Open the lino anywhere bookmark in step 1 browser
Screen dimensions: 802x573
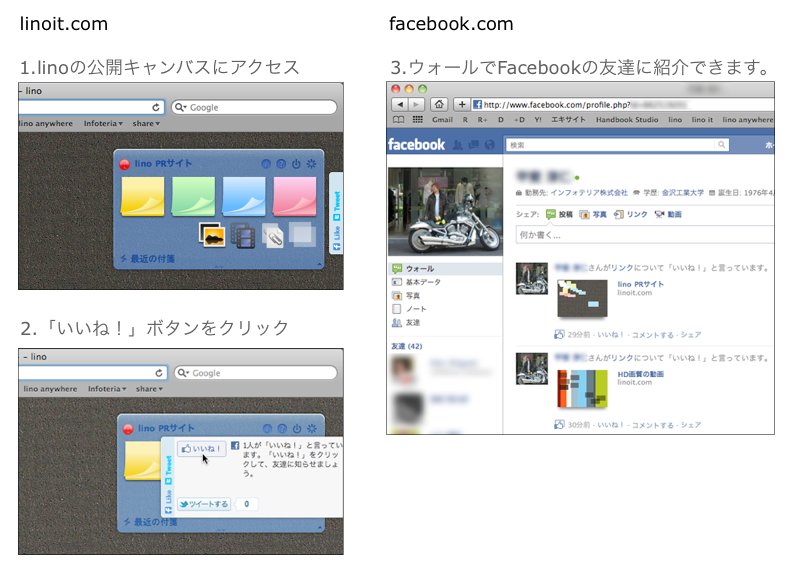(x=46, y=123)
